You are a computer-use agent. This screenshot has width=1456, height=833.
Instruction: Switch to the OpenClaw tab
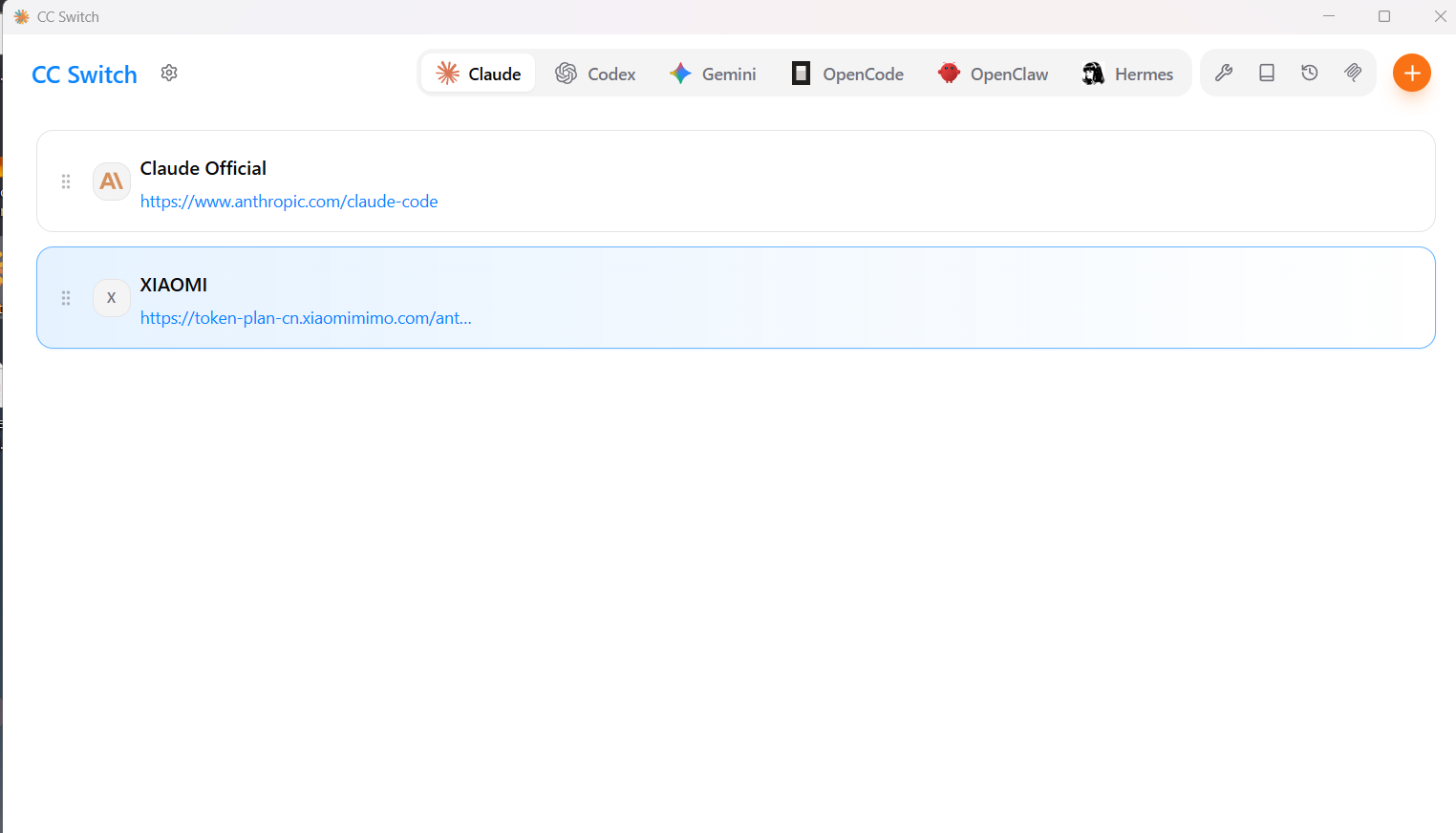994,74
